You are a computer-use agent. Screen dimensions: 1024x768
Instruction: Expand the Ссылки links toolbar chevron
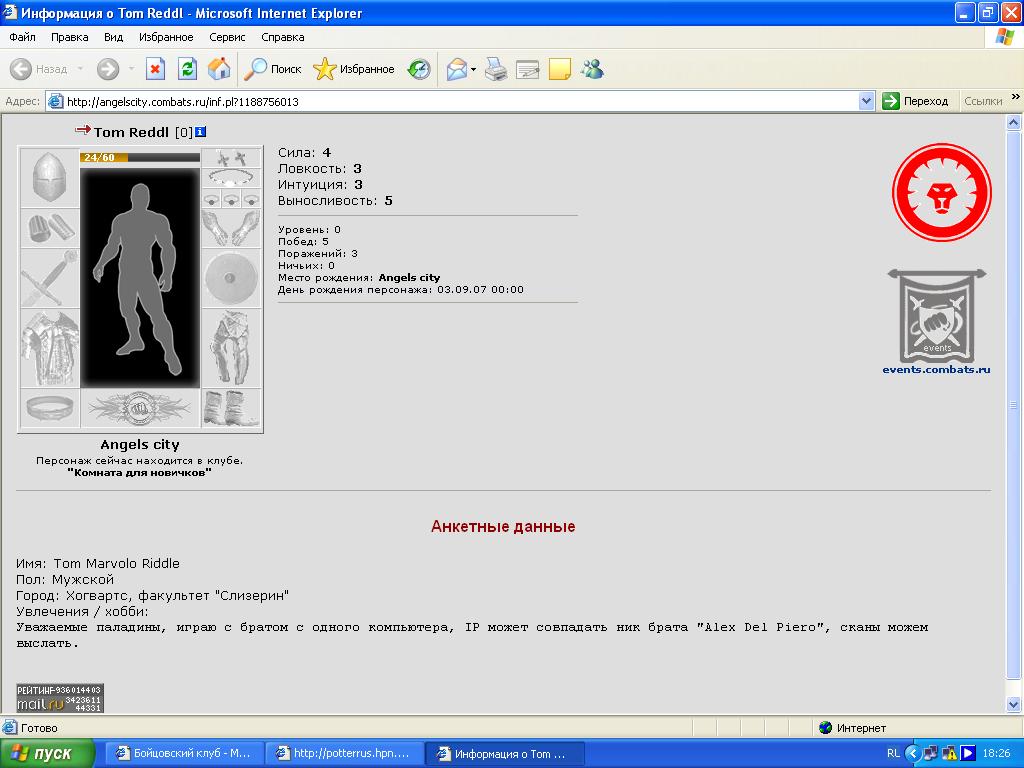coord(1016,97)
